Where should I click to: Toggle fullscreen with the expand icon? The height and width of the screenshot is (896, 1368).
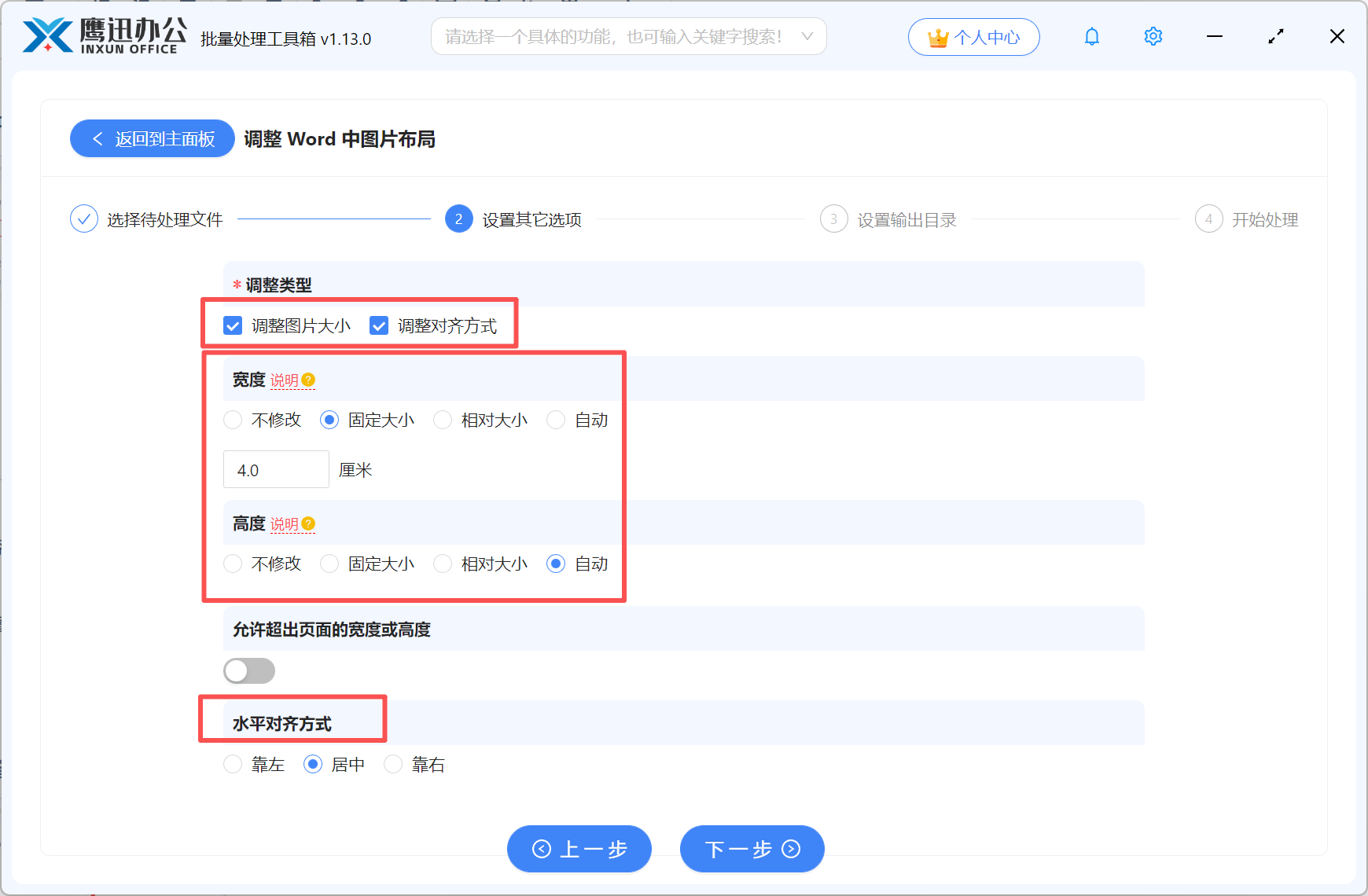1275,36
